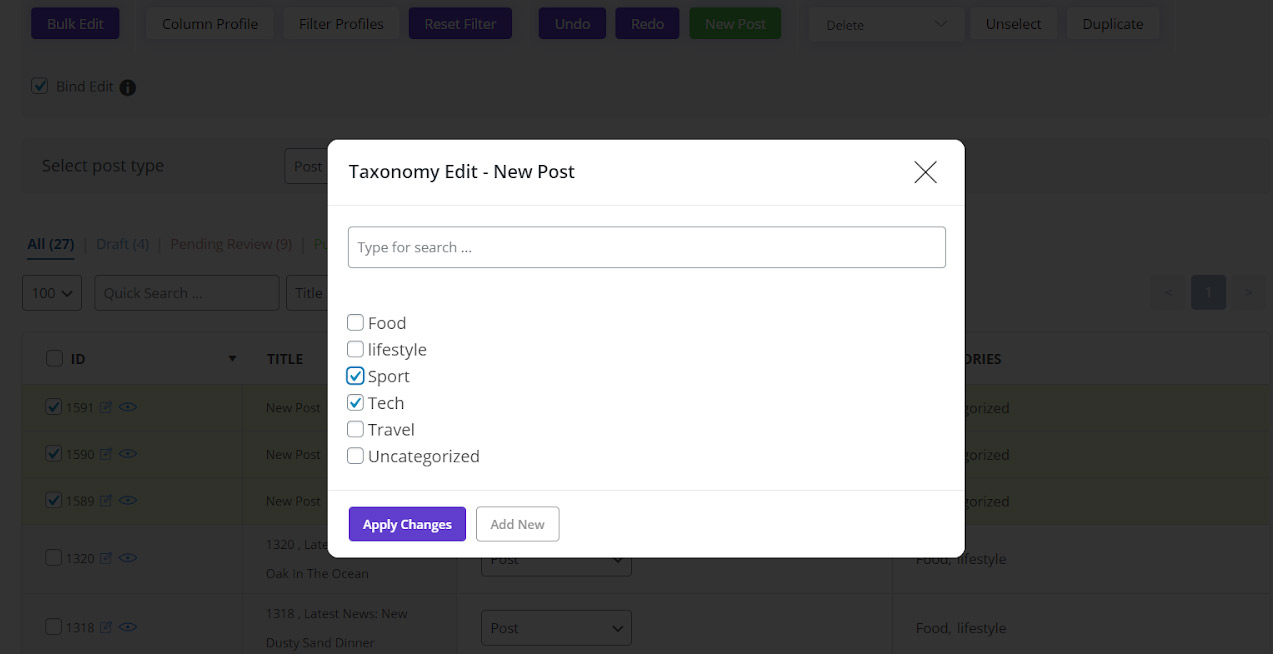Select row 1318 checkbox
The image size is (1273, 654).
(x=54, y=627)
